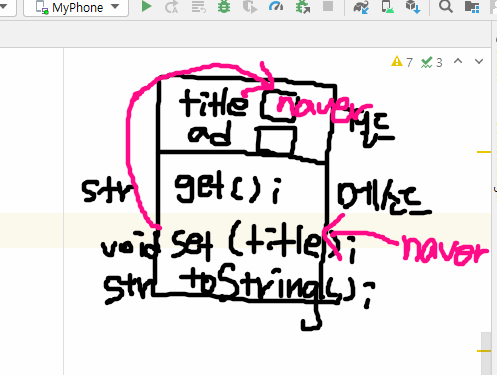Click Apply Changes and Restart Activity icon
This screenshot has height=375, width=497.
click(172, 7)
